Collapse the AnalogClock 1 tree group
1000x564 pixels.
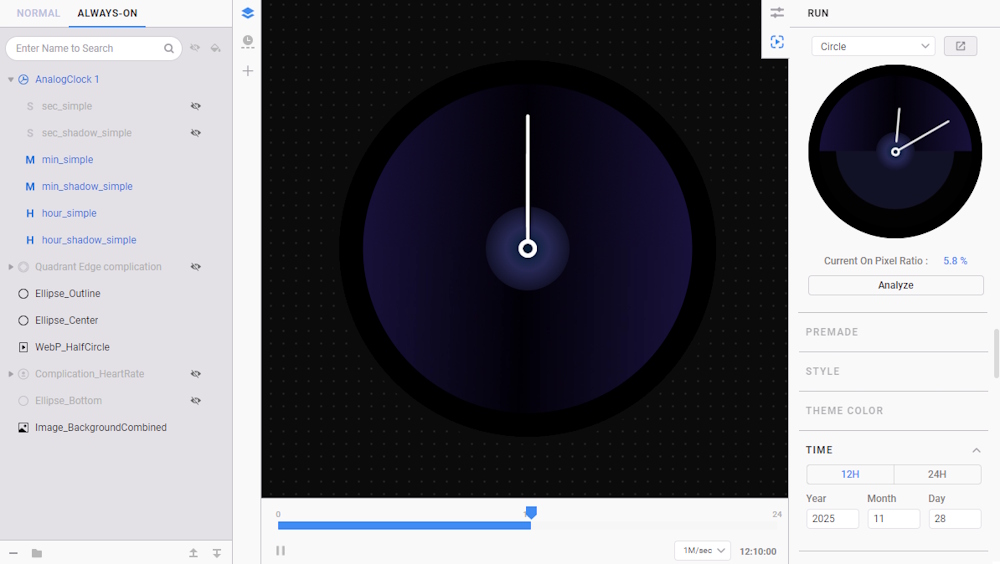(11, 79)
